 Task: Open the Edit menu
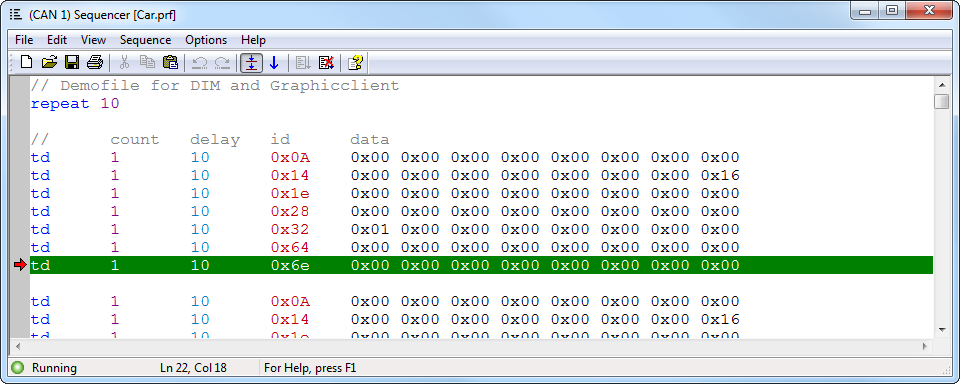(x=57, y=40)
